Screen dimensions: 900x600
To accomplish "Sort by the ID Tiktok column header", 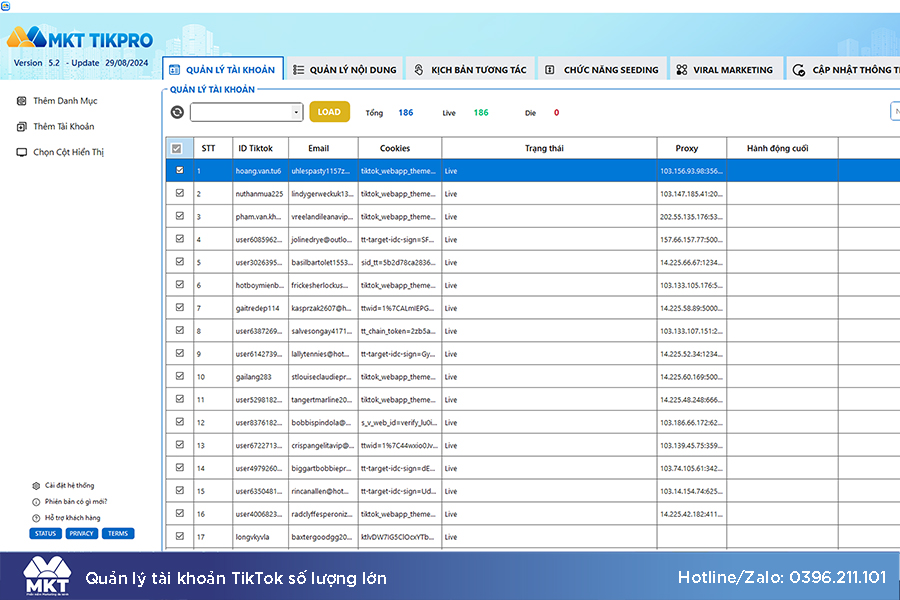I will click(261, 148).
